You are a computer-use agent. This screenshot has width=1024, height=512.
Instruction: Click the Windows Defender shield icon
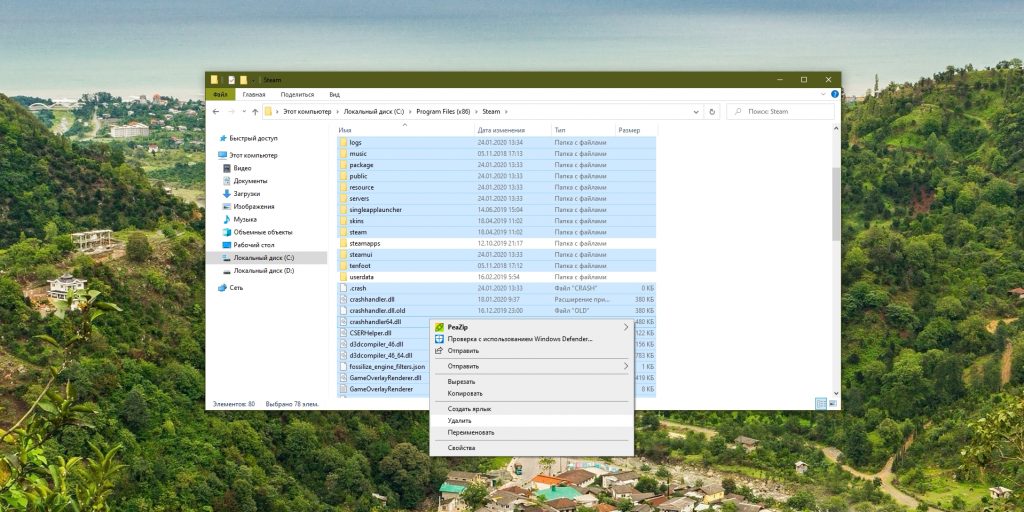tap(438, 339)
